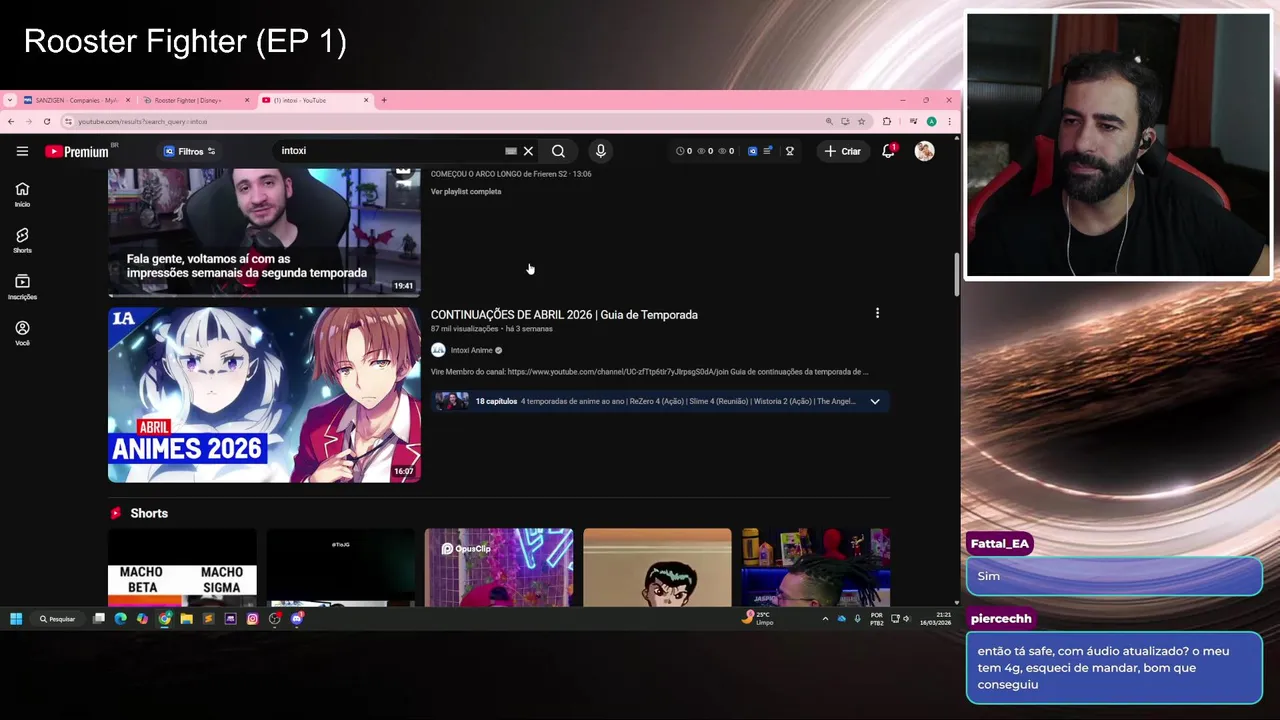Open a new browser tab

click(383, 100)
